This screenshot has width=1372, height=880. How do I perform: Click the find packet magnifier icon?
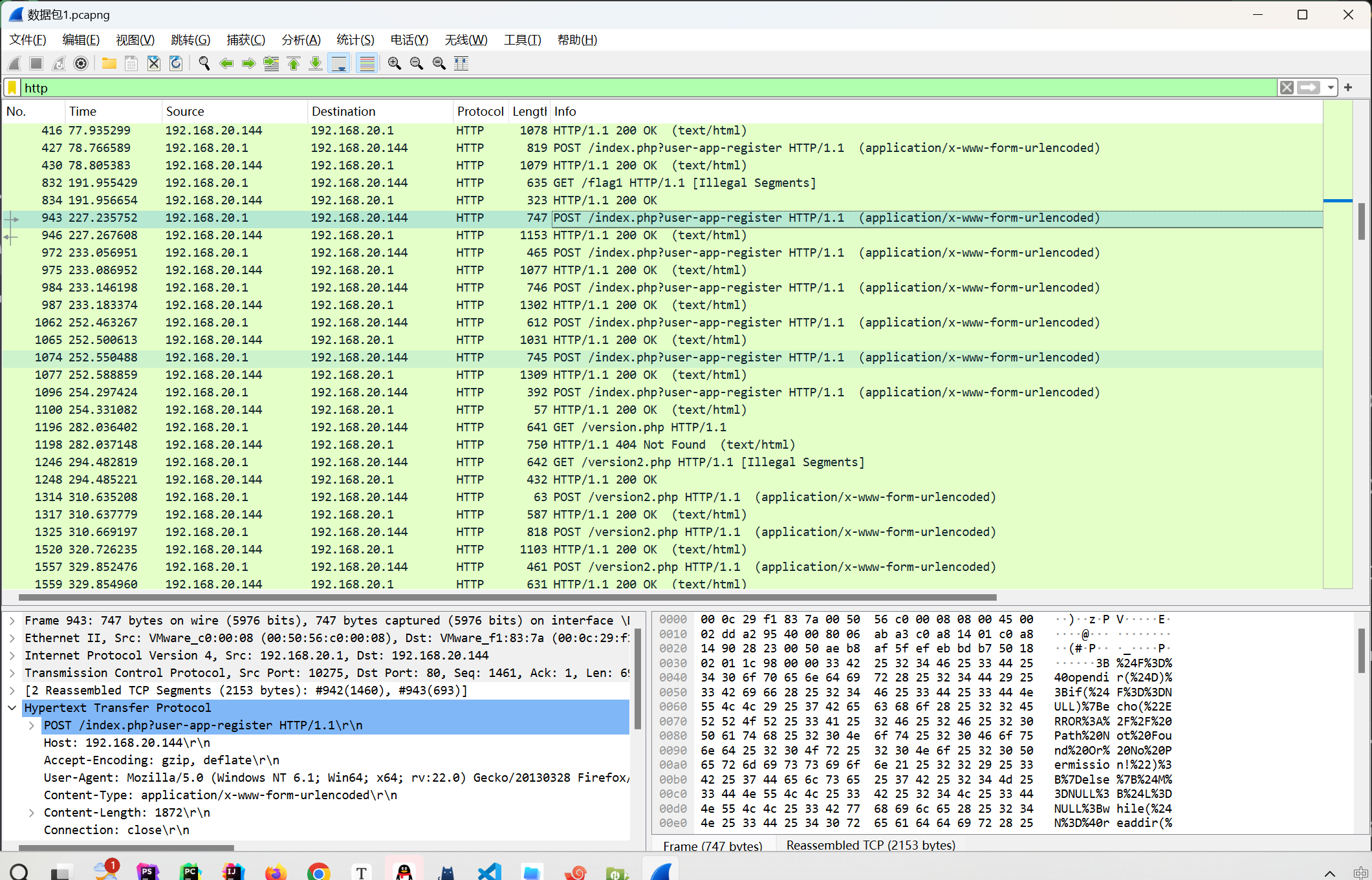[204, 63]
